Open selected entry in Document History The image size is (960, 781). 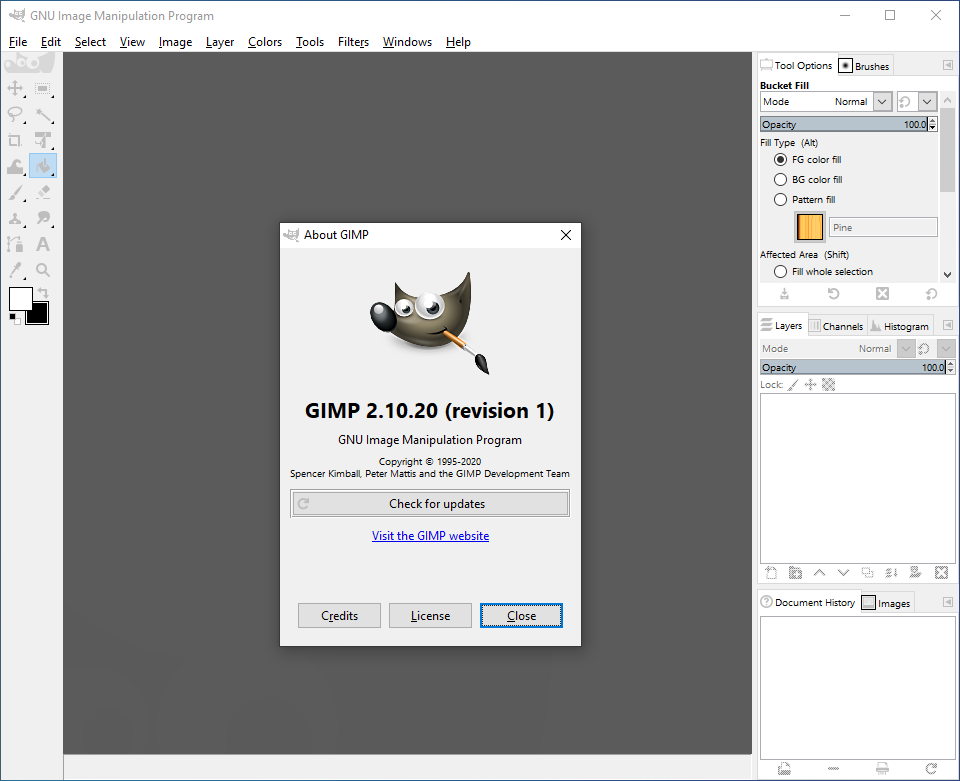[x=784, y=769]
